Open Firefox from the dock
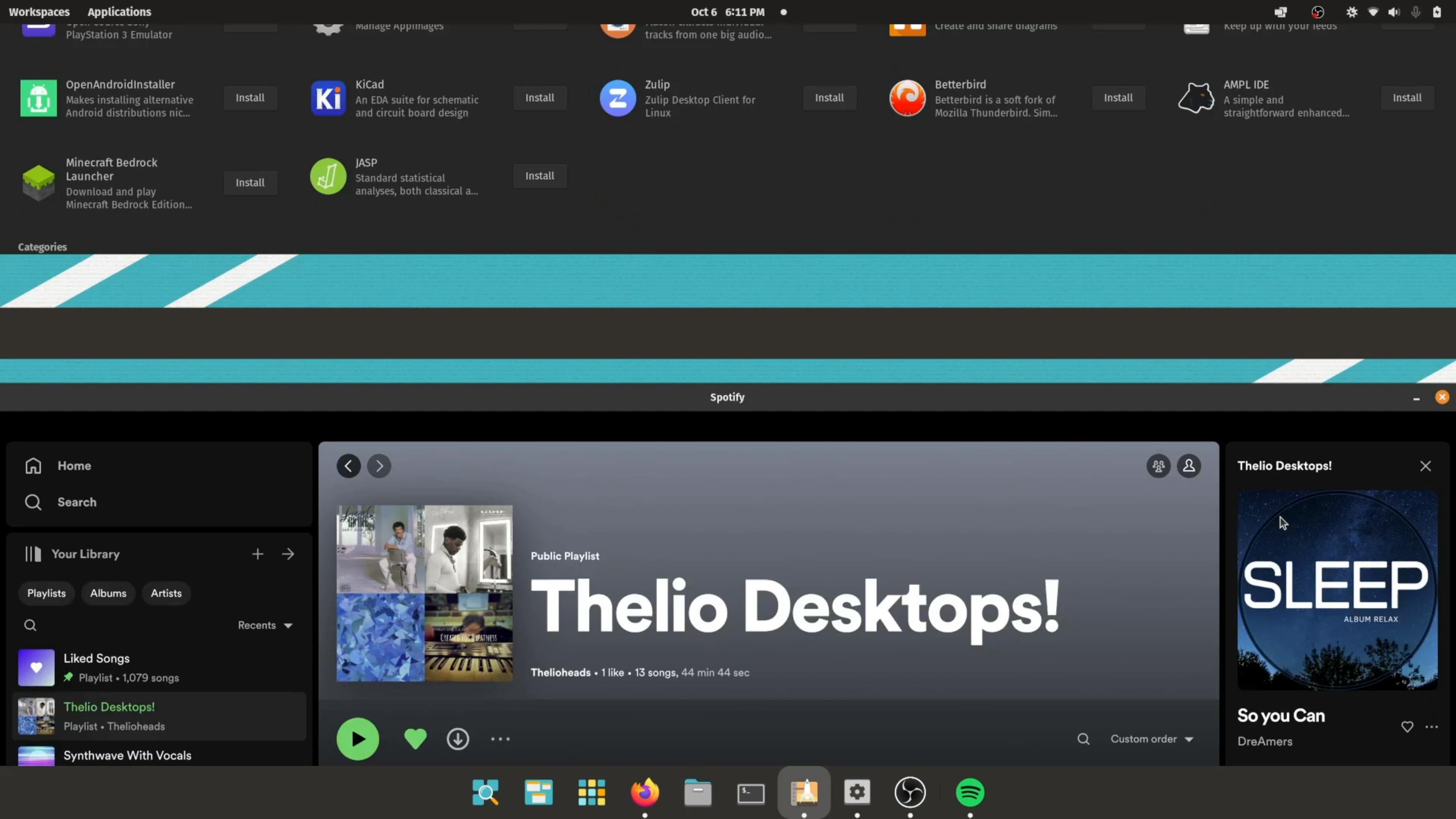 coord(645,792)
